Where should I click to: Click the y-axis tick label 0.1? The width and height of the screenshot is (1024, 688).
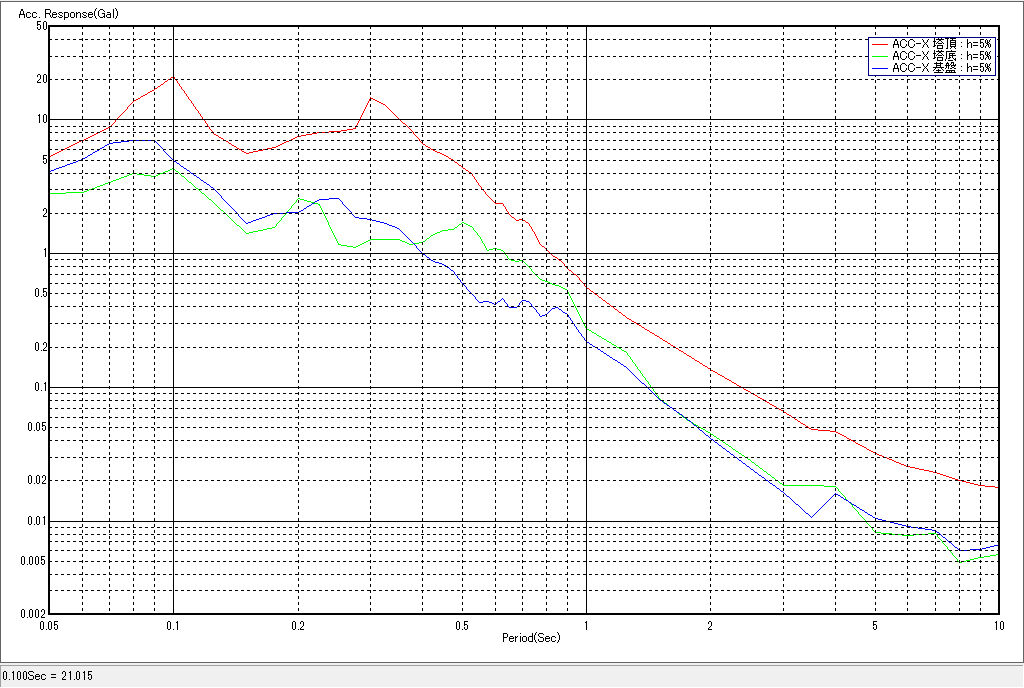pyautogui.click(x=39, y=387)
